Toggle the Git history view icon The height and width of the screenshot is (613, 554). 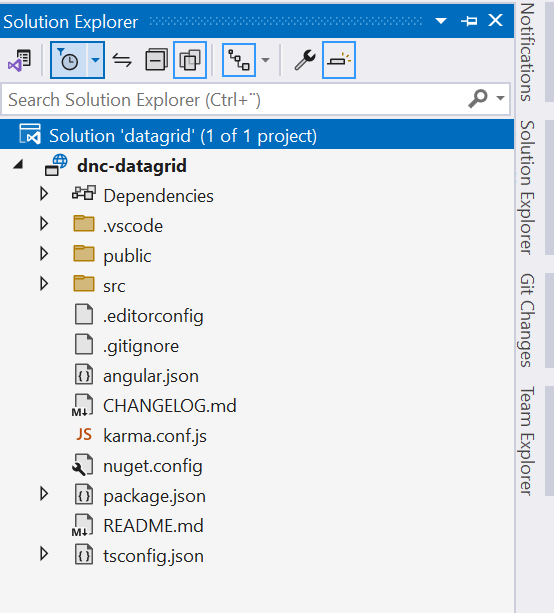239,60
